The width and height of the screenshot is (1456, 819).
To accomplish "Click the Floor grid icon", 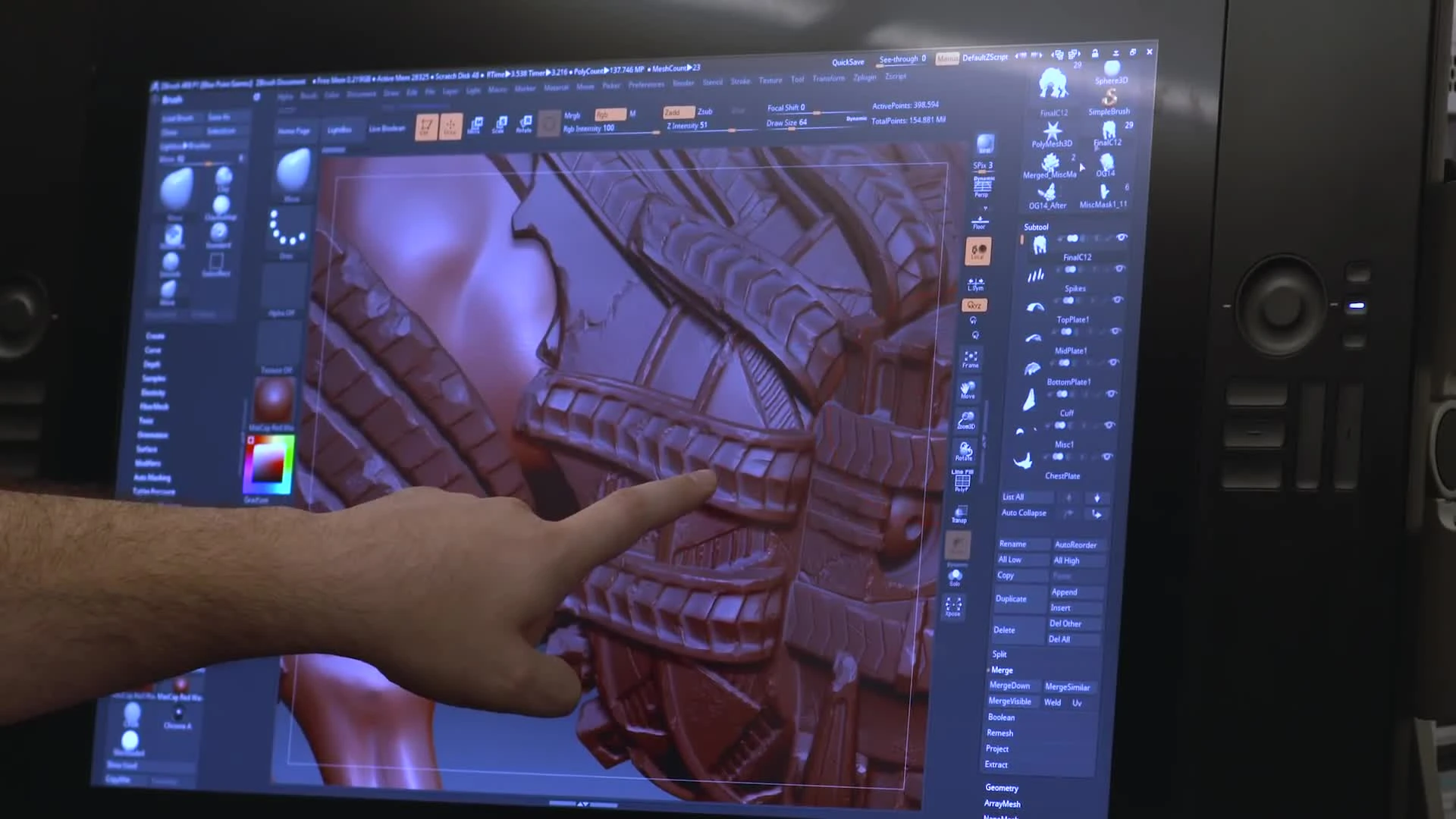I will 980,221.
